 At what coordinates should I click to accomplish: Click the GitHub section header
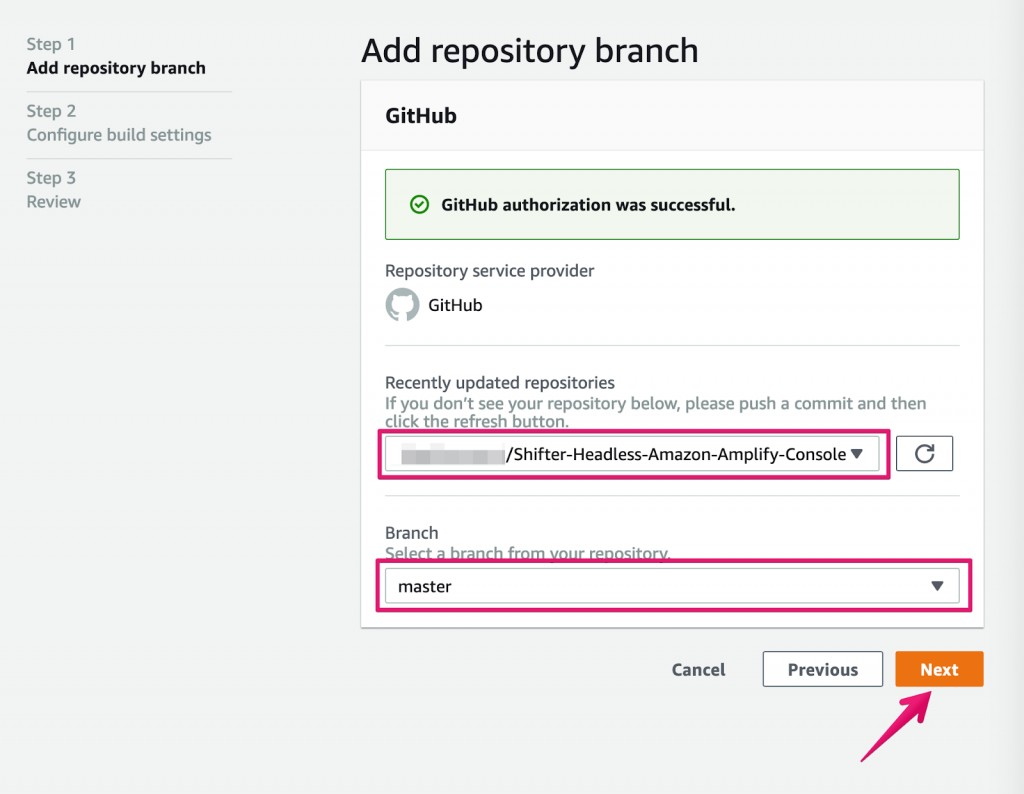pos(421,116)
